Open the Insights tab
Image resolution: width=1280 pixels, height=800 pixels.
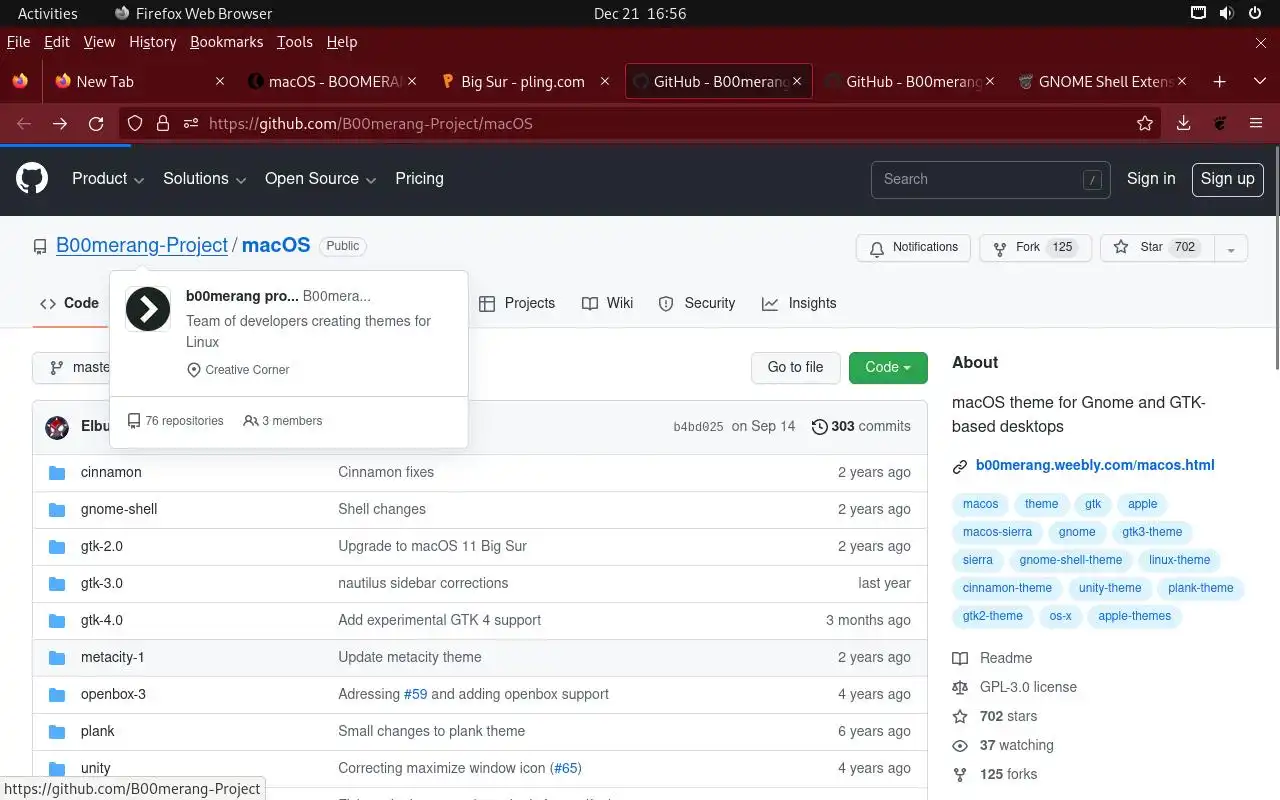(799, 303)
